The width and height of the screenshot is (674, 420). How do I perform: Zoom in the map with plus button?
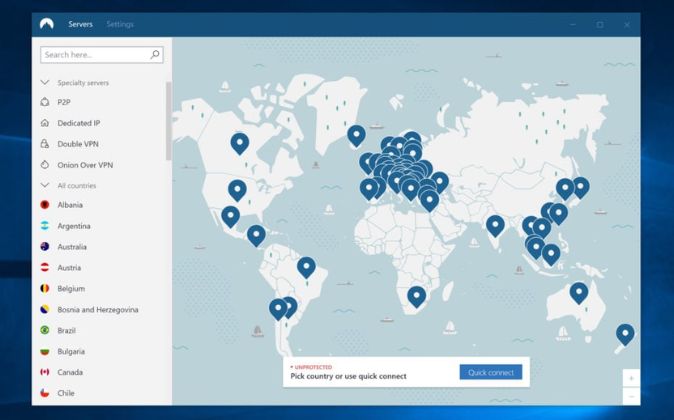pyautogui.click(x=631, y=378)
